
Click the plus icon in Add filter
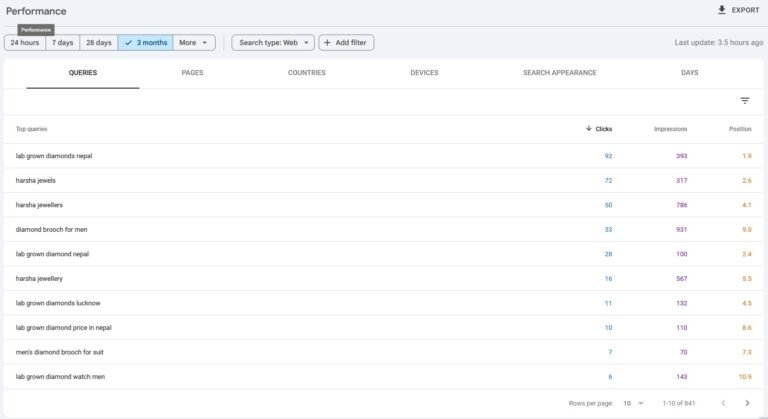[x=327, y=43]
